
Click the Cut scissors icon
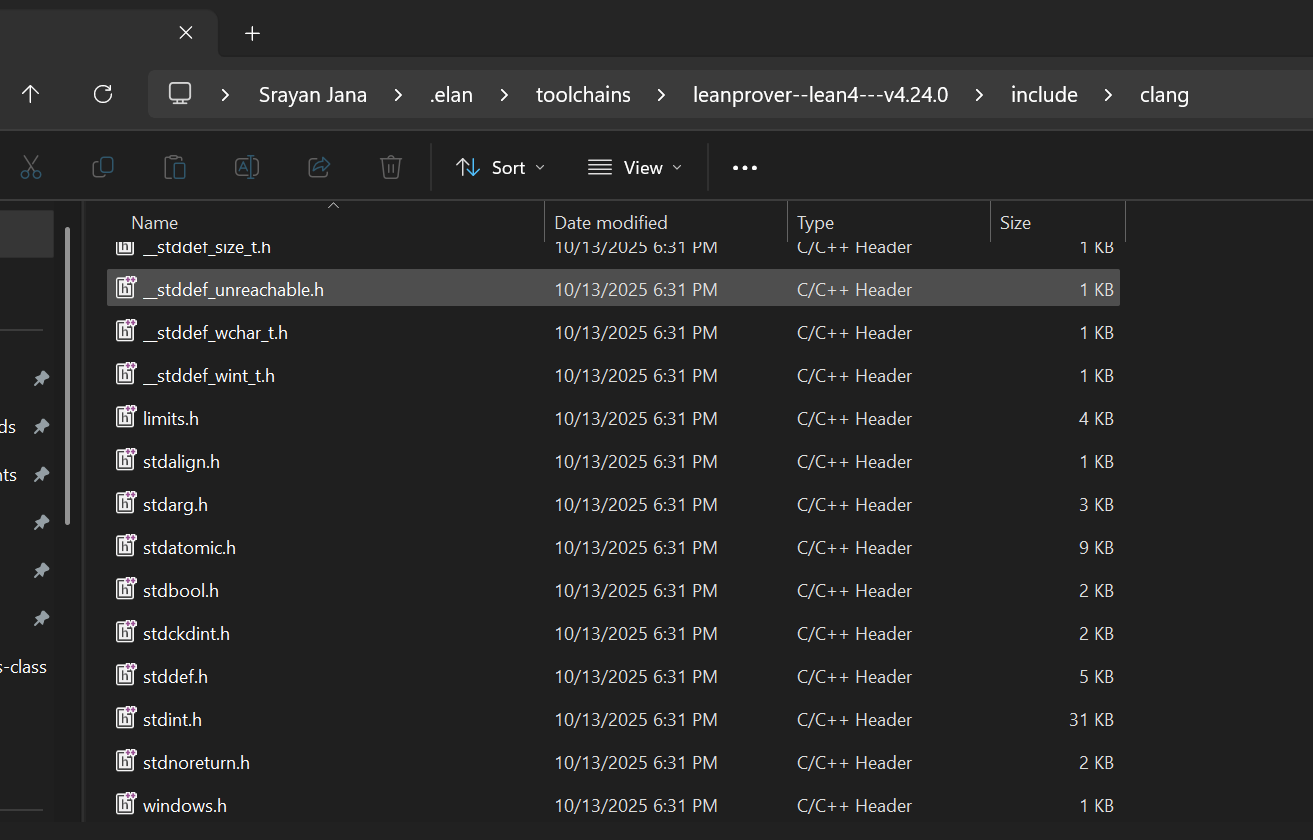tap(31, 167)
